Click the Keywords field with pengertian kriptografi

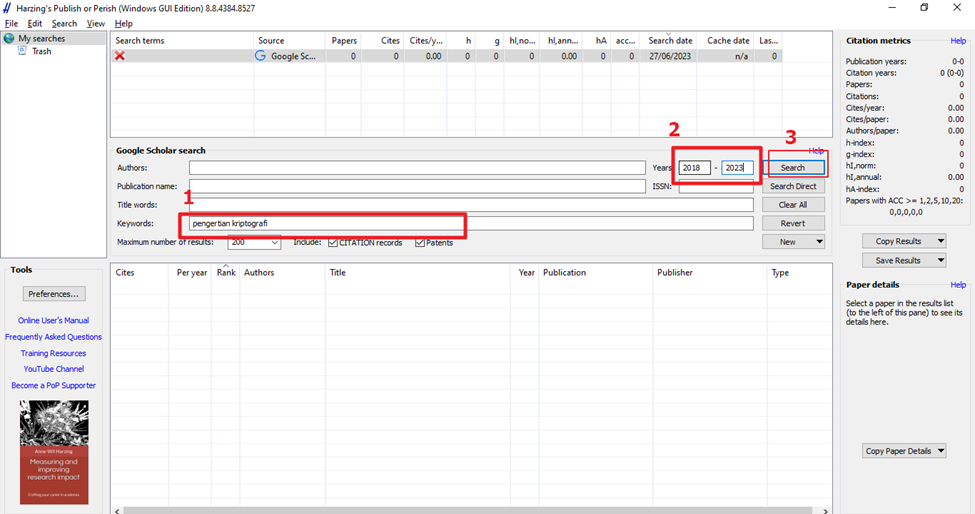[471, 223]
